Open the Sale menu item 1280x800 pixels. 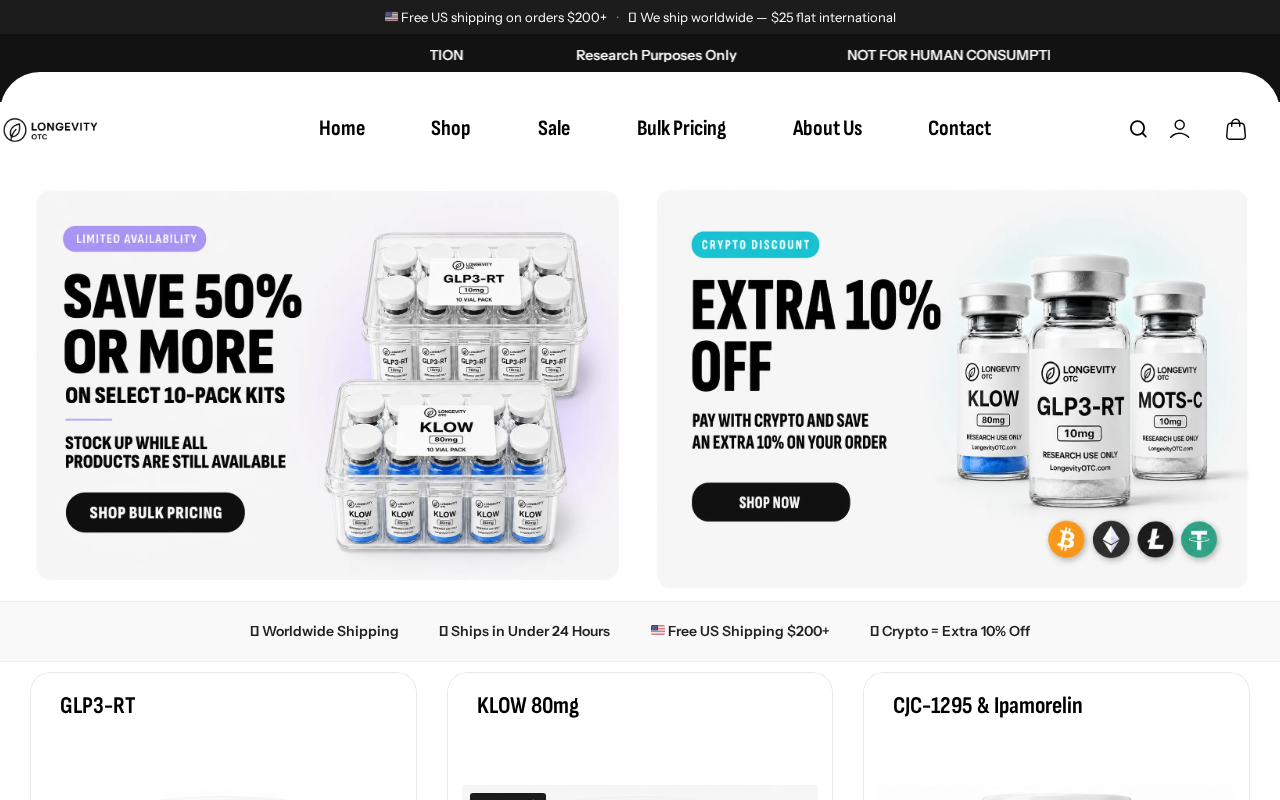tap(554, 128)
